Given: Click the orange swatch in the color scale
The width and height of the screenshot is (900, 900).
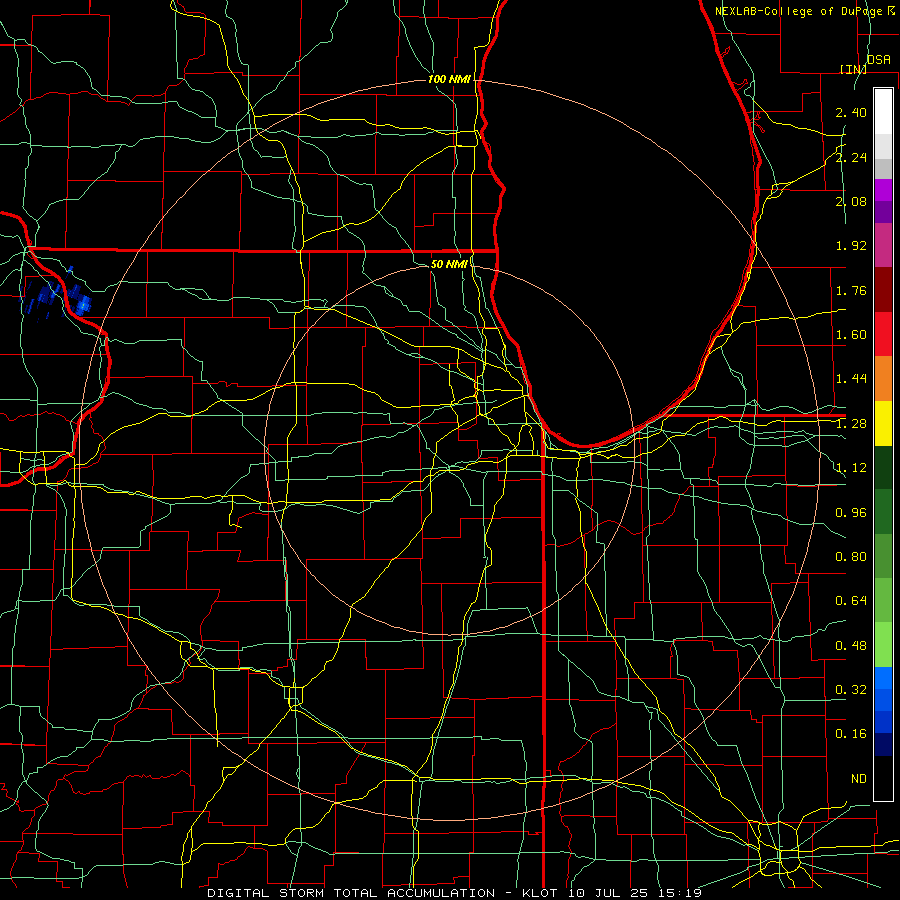Looking at the screenshot, I should [x=883, y=379].
